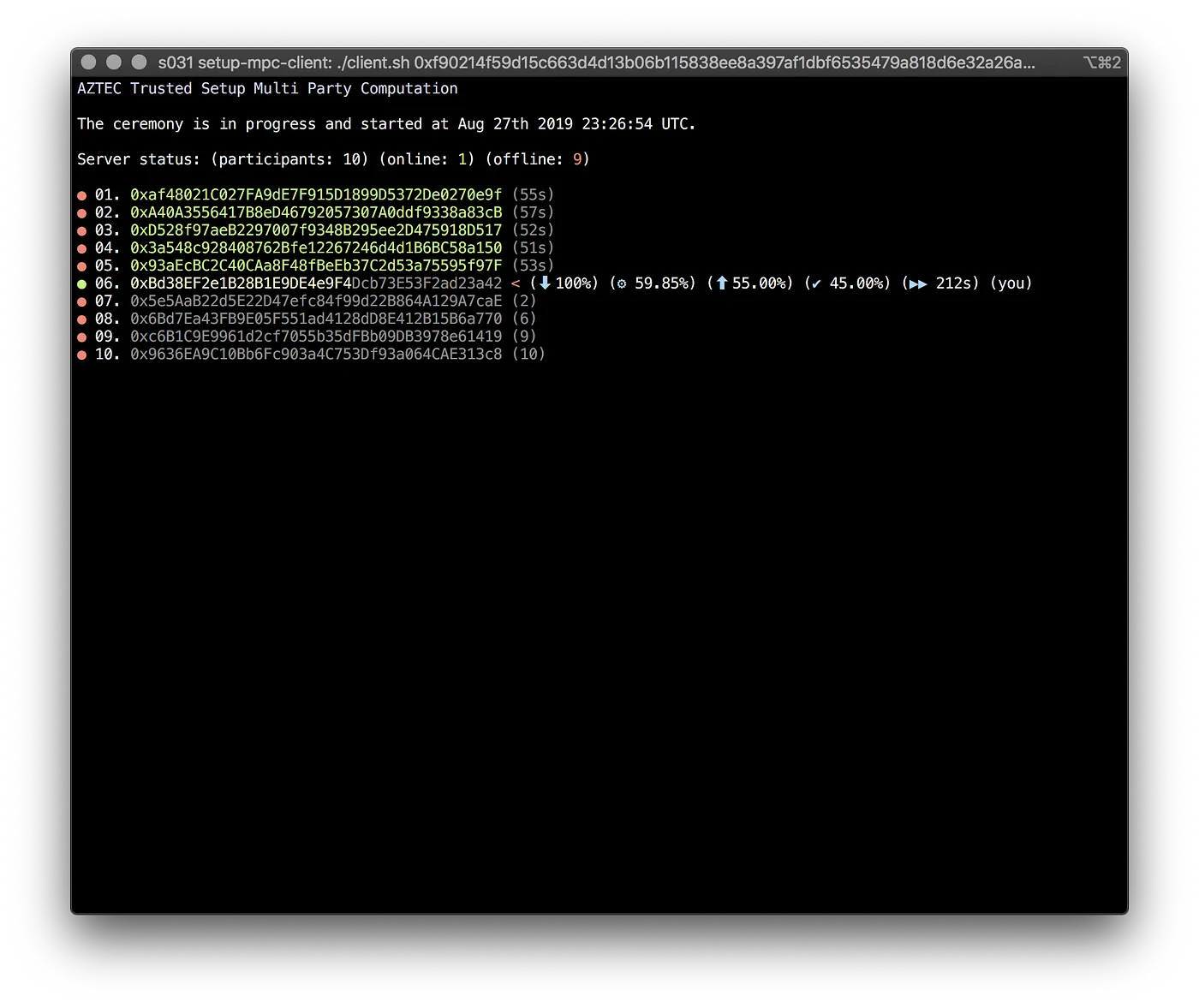Click the red status dot of participant 09

[x=82, y=337]
